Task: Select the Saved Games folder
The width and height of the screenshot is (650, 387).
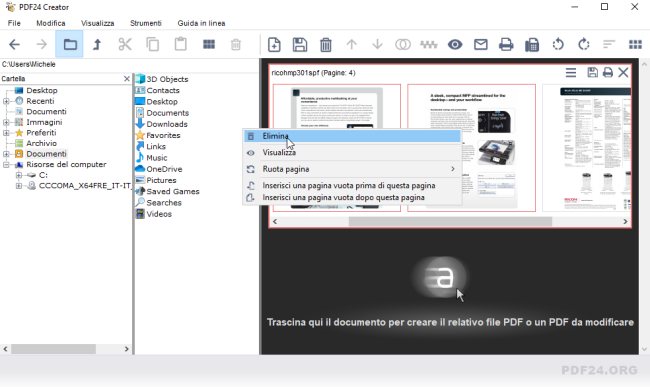Action: 167,191
